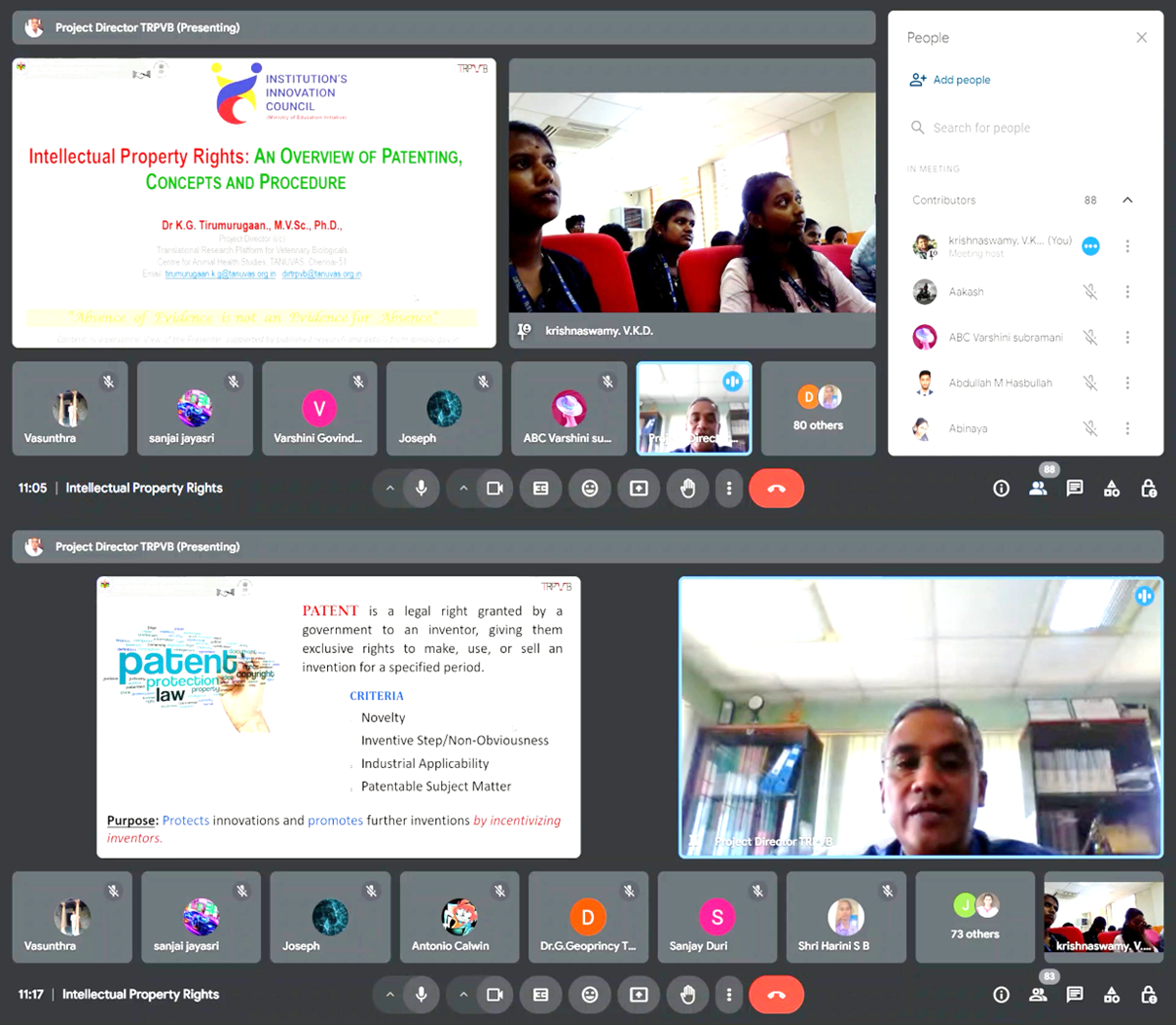Expand audio settings arrow beside 11:05 microphone button
1176x1025 pixels.
(389, 489)
